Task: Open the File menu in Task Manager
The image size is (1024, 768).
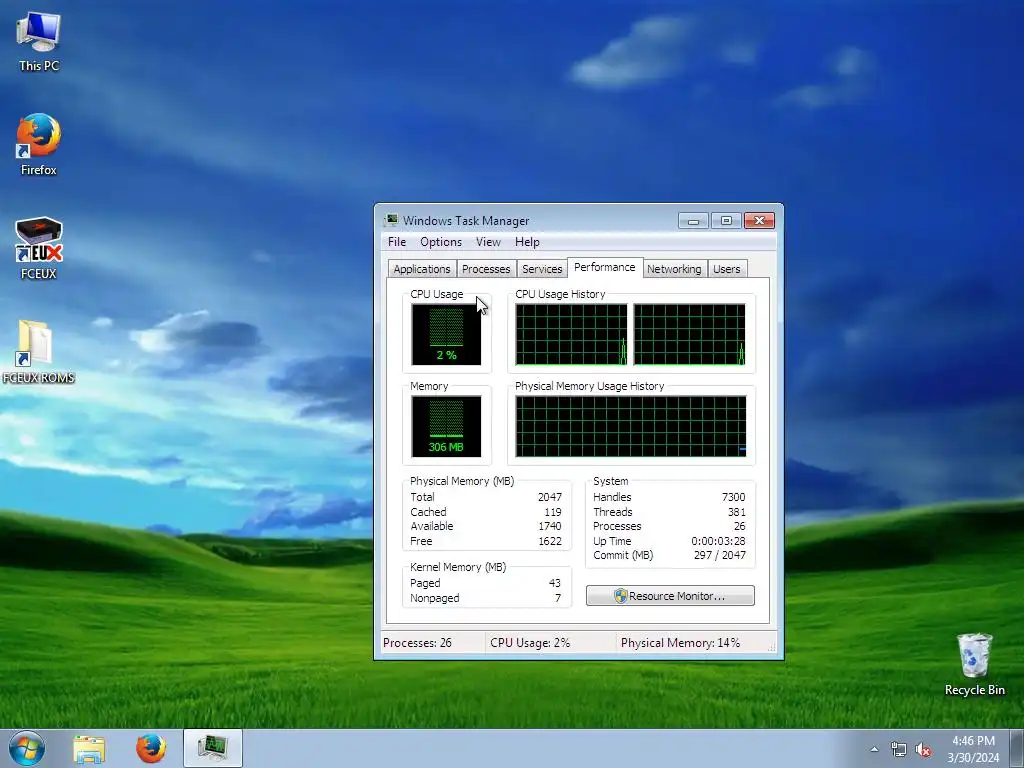Action: [396, 242]
